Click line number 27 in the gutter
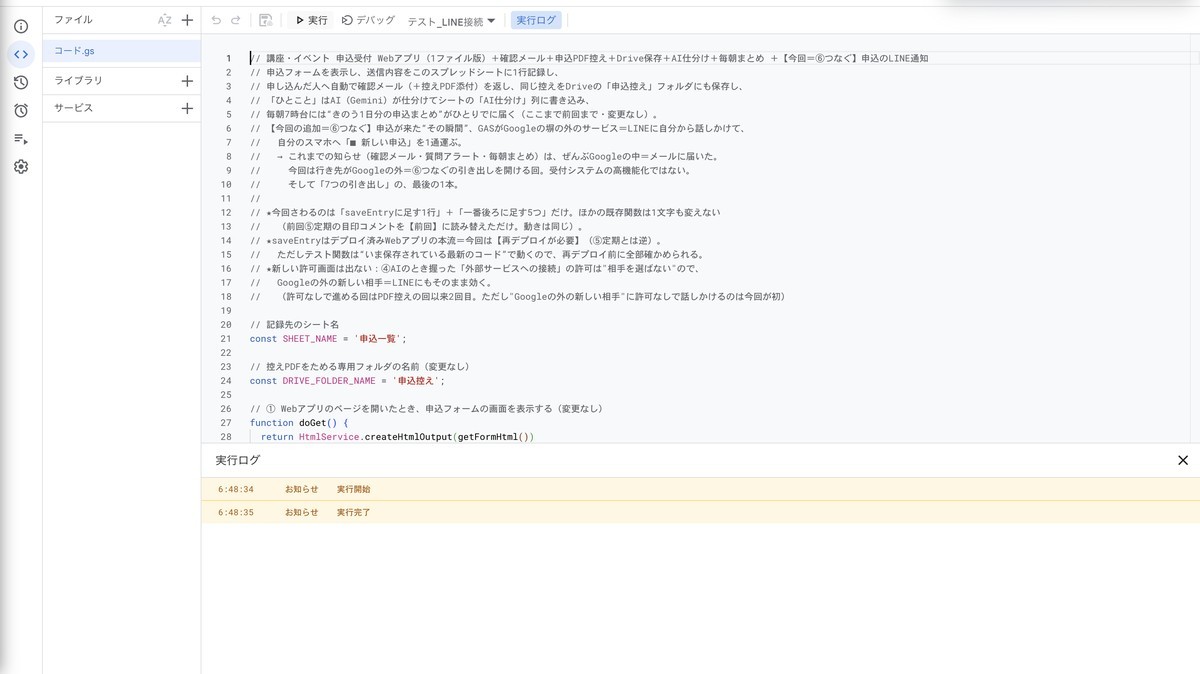The image size is (1200, 674). pos(226,422)
